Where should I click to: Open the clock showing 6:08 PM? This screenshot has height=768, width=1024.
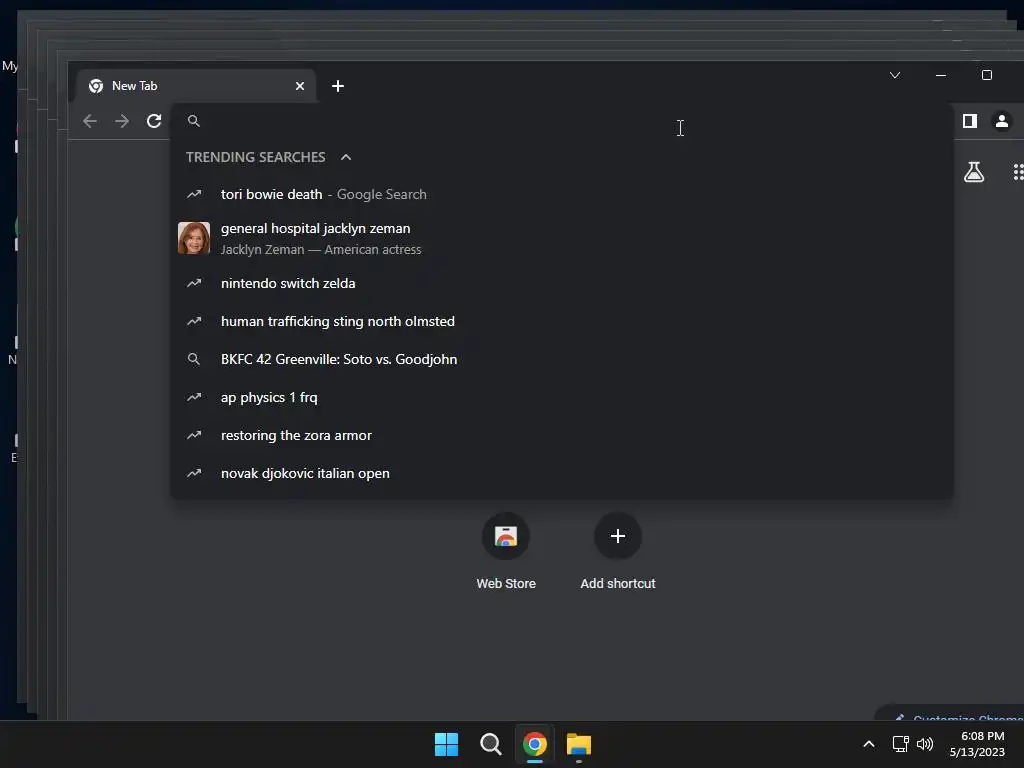978,744
